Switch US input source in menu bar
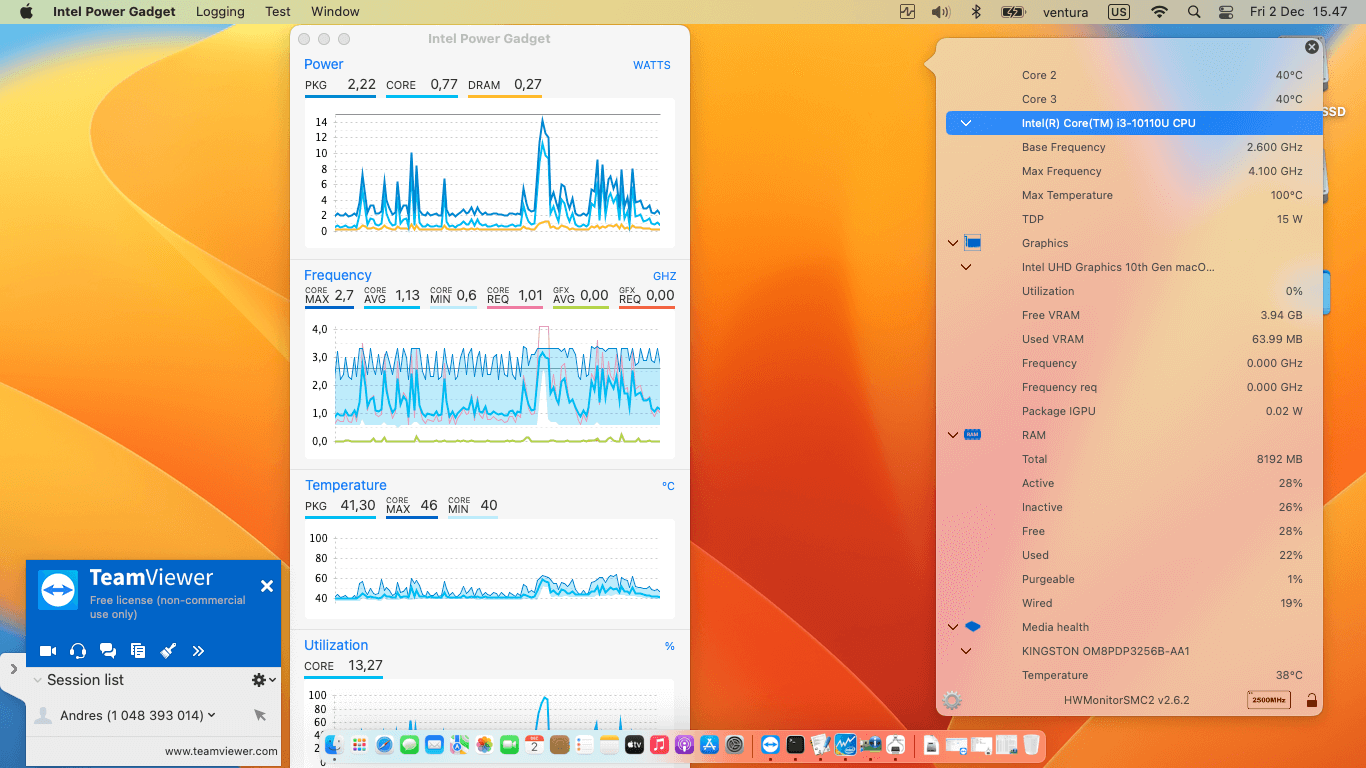Image resolution: width=1366 pixels, height=768 pixels. (1119, 12)
